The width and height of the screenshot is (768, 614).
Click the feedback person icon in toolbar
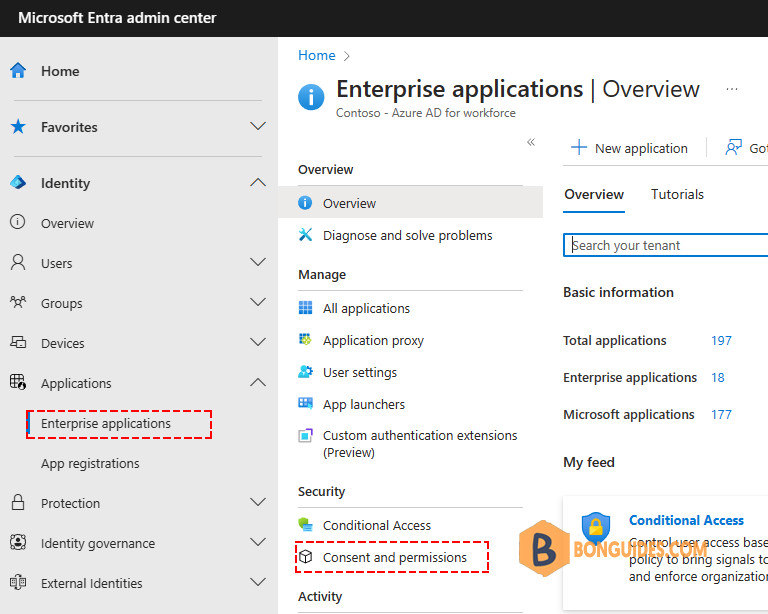tap(733, 147)
